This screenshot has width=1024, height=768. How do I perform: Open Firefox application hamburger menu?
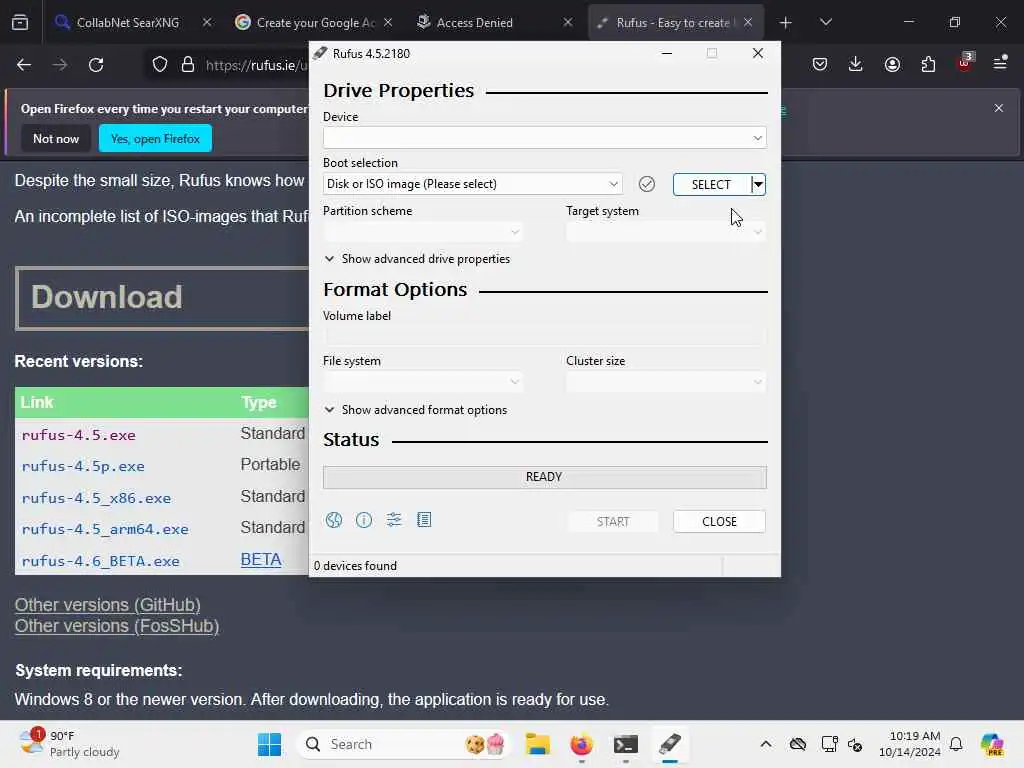tap(1000, 63)
